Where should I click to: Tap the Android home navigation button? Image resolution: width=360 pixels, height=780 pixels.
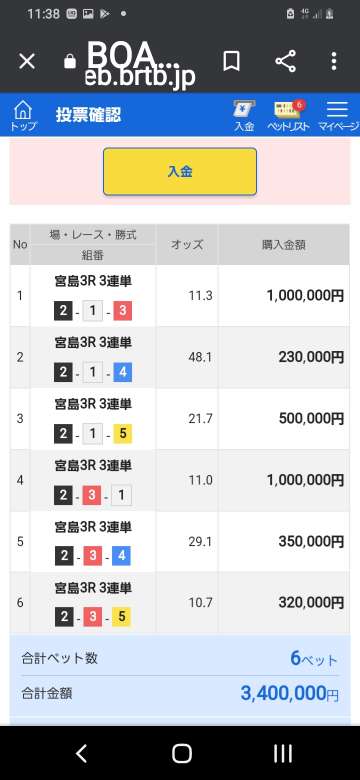182,754
